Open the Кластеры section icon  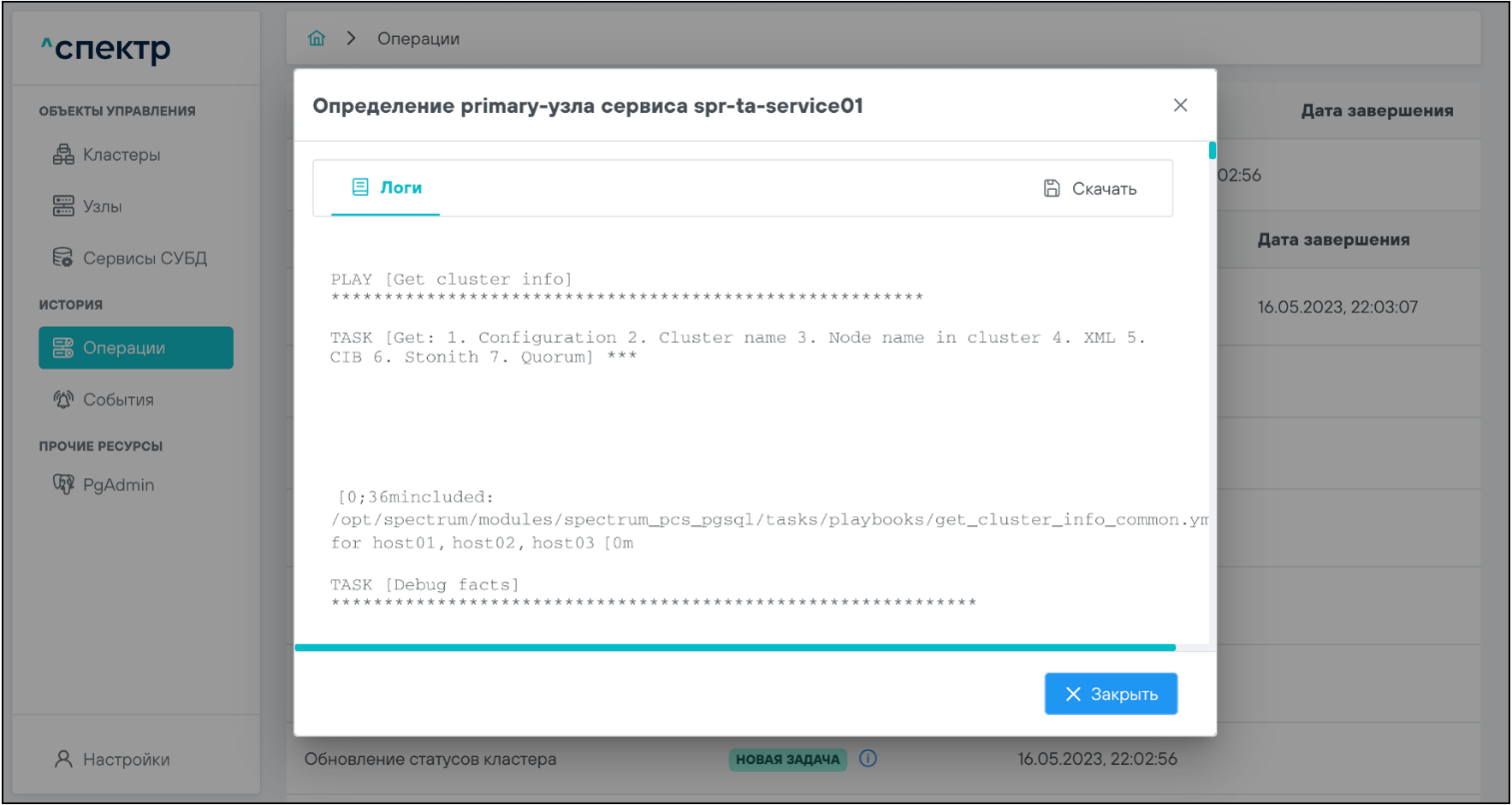coord(63,155)
